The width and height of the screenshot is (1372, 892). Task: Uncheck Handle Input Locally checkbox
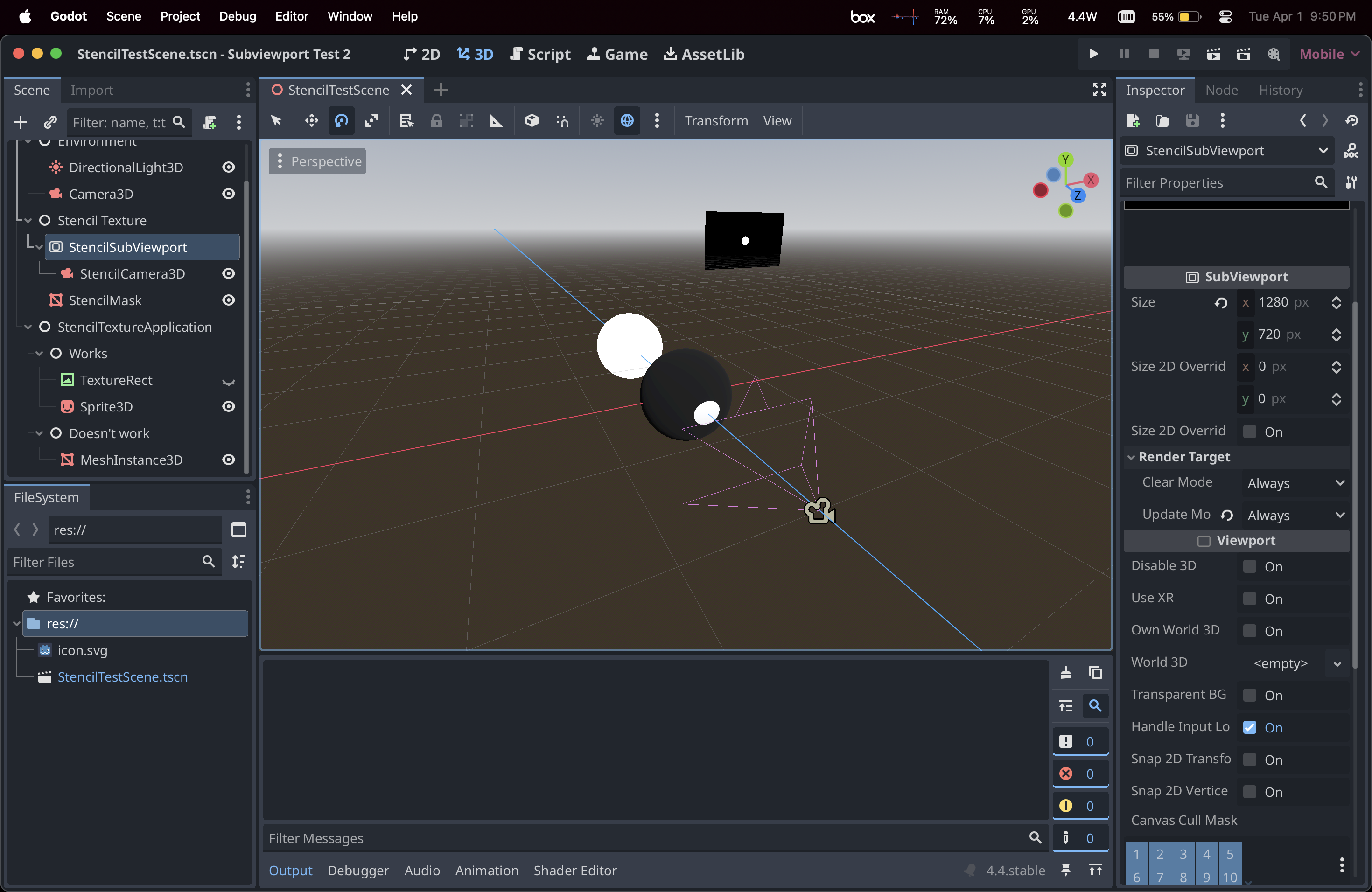pos(1249,728)
